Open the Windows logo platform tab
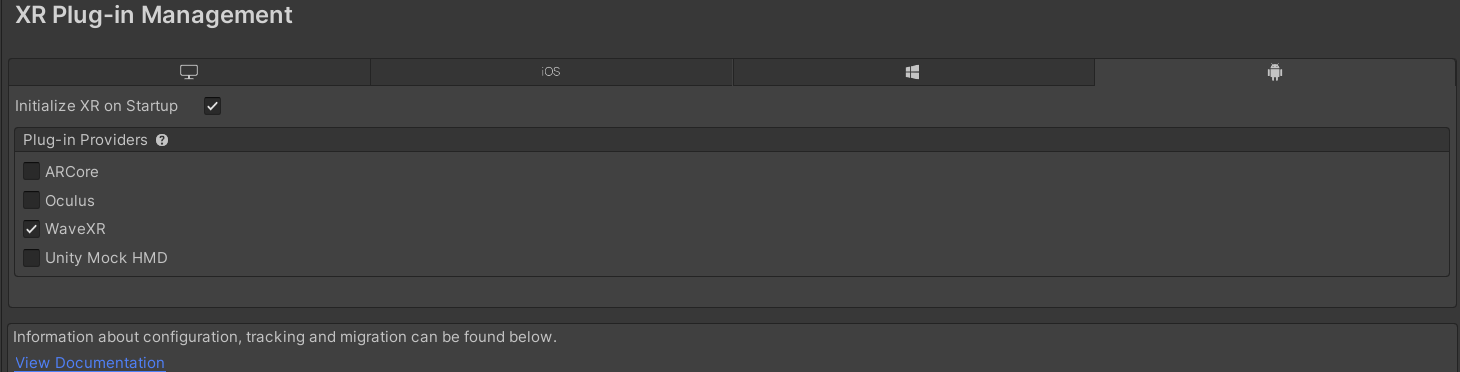This screenshot has width=1460, height=372. pyautogui.click(x=912, y=72)
